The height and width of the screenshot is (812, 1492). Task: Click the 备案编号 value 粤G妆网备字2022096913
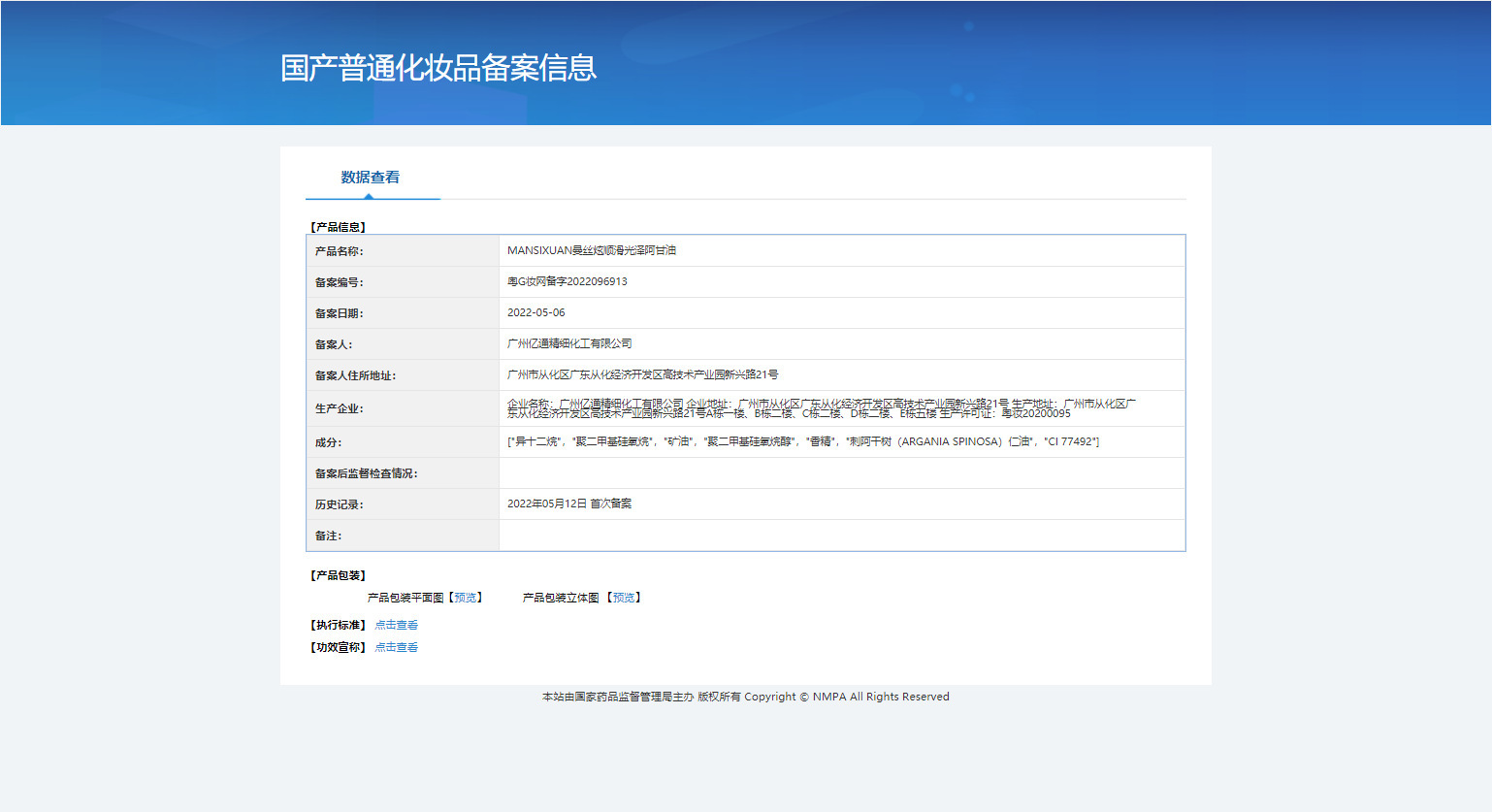(x=568, y=281)
